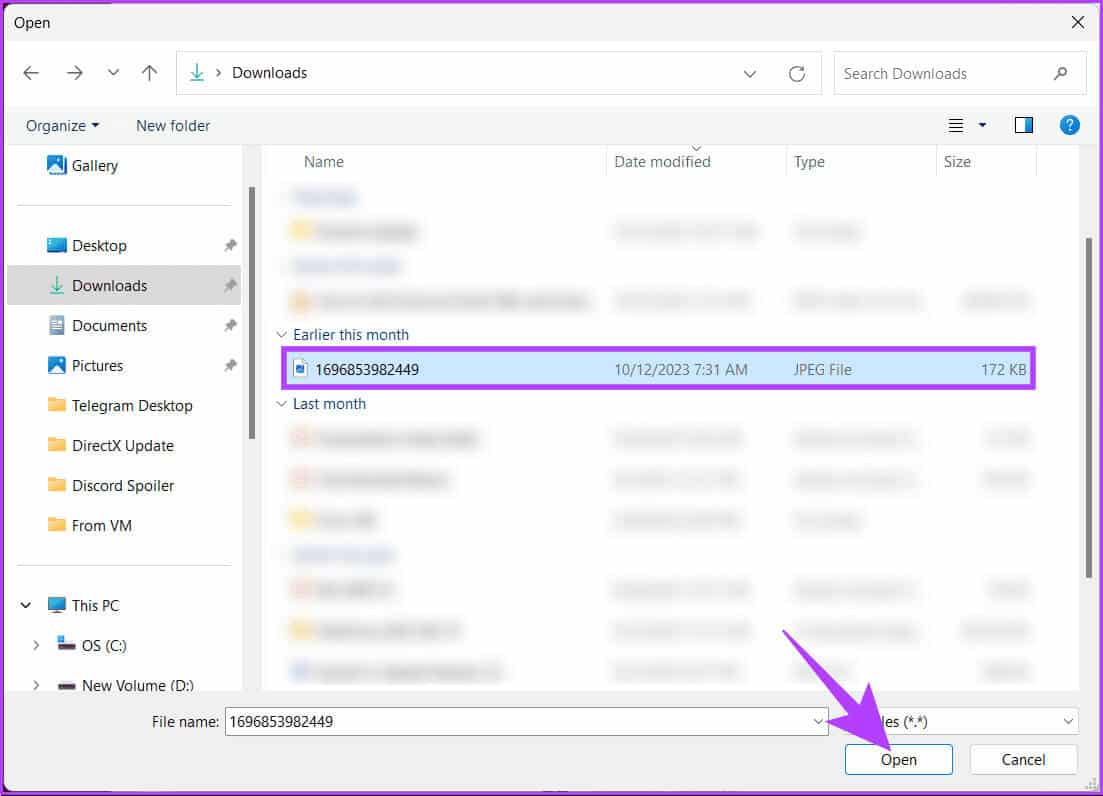The image size is (1103, 796).
Task: Click the navigation pane scrollbar
Action: 252,313
